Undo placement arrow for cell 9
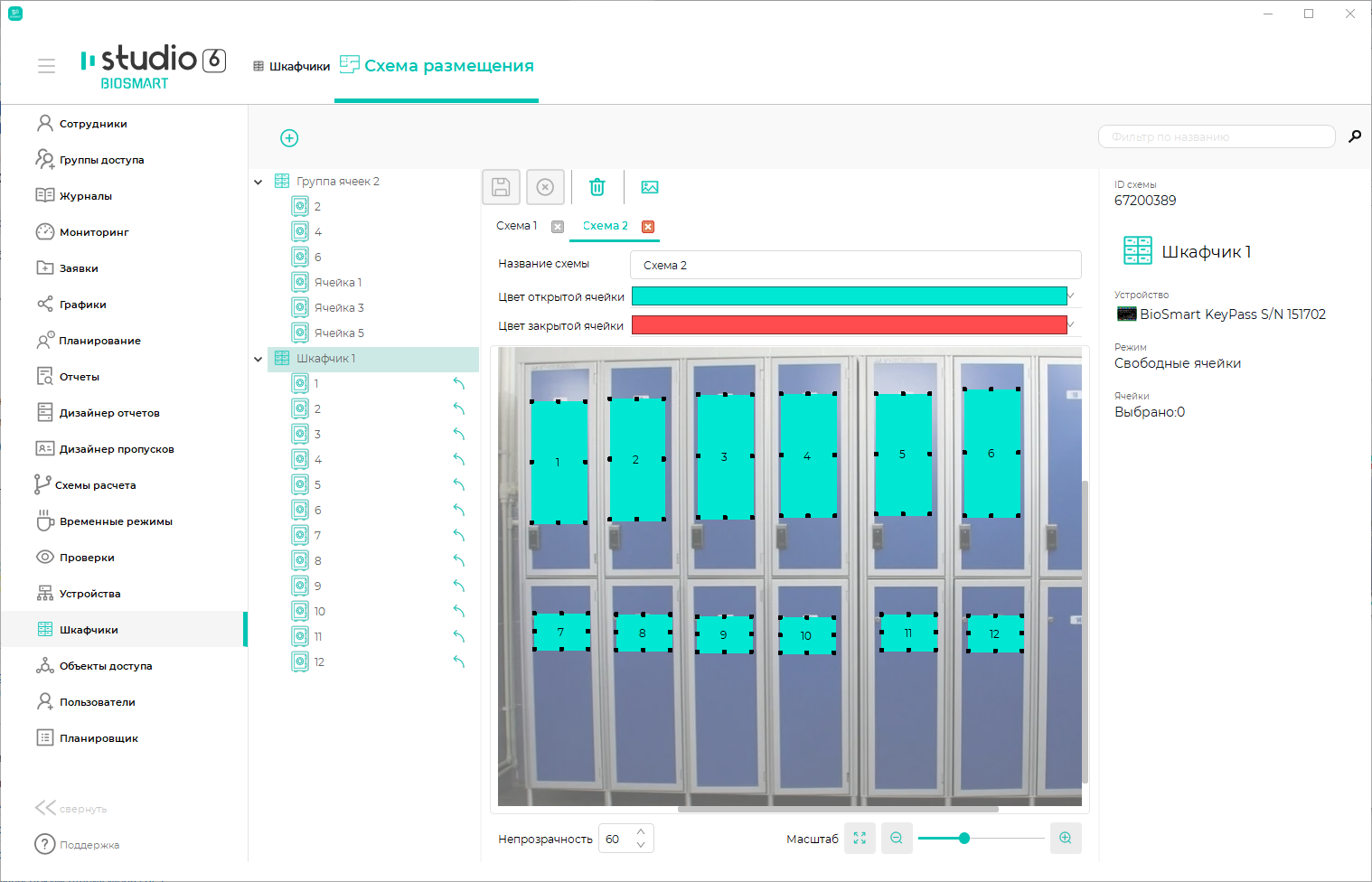 pyautogui.click(x=459, y=586)
